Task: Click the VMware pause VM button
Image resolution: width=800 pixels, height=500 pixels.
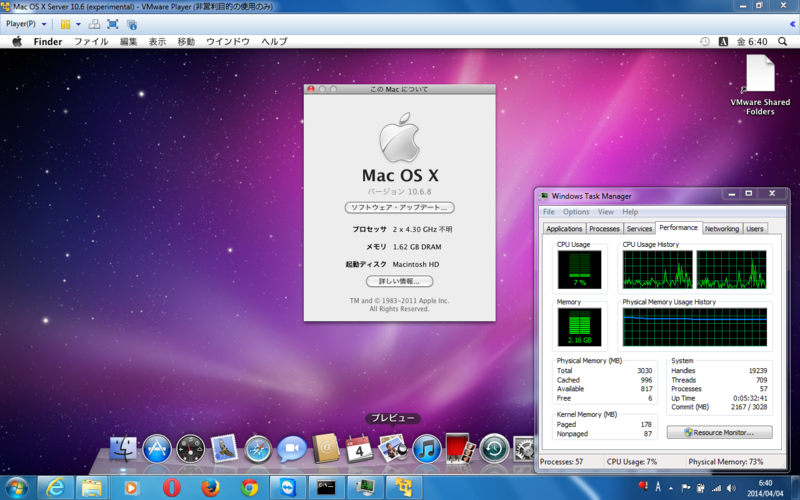Action: pyautogui.click(x=65, y=24)
